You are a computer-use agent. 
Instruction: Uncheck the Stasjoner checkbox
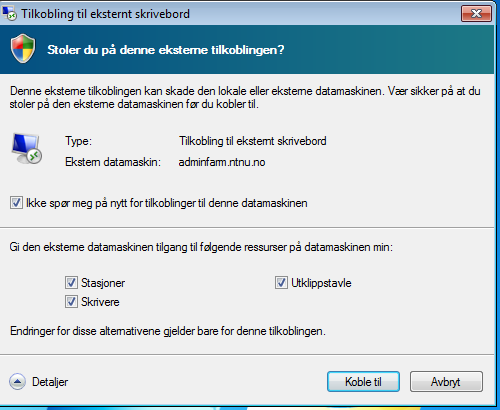tap(71, 283)
